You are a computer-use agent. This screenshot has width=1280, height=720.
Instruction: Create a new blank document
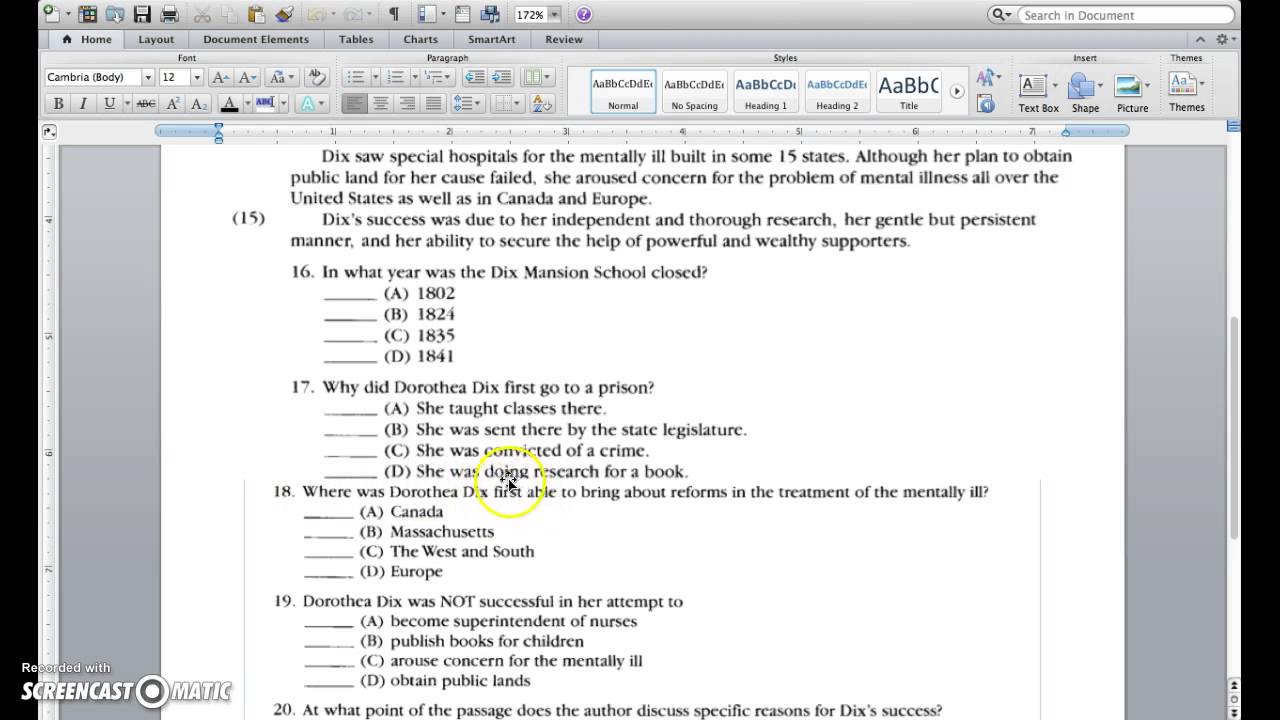[x=52, y=14]
